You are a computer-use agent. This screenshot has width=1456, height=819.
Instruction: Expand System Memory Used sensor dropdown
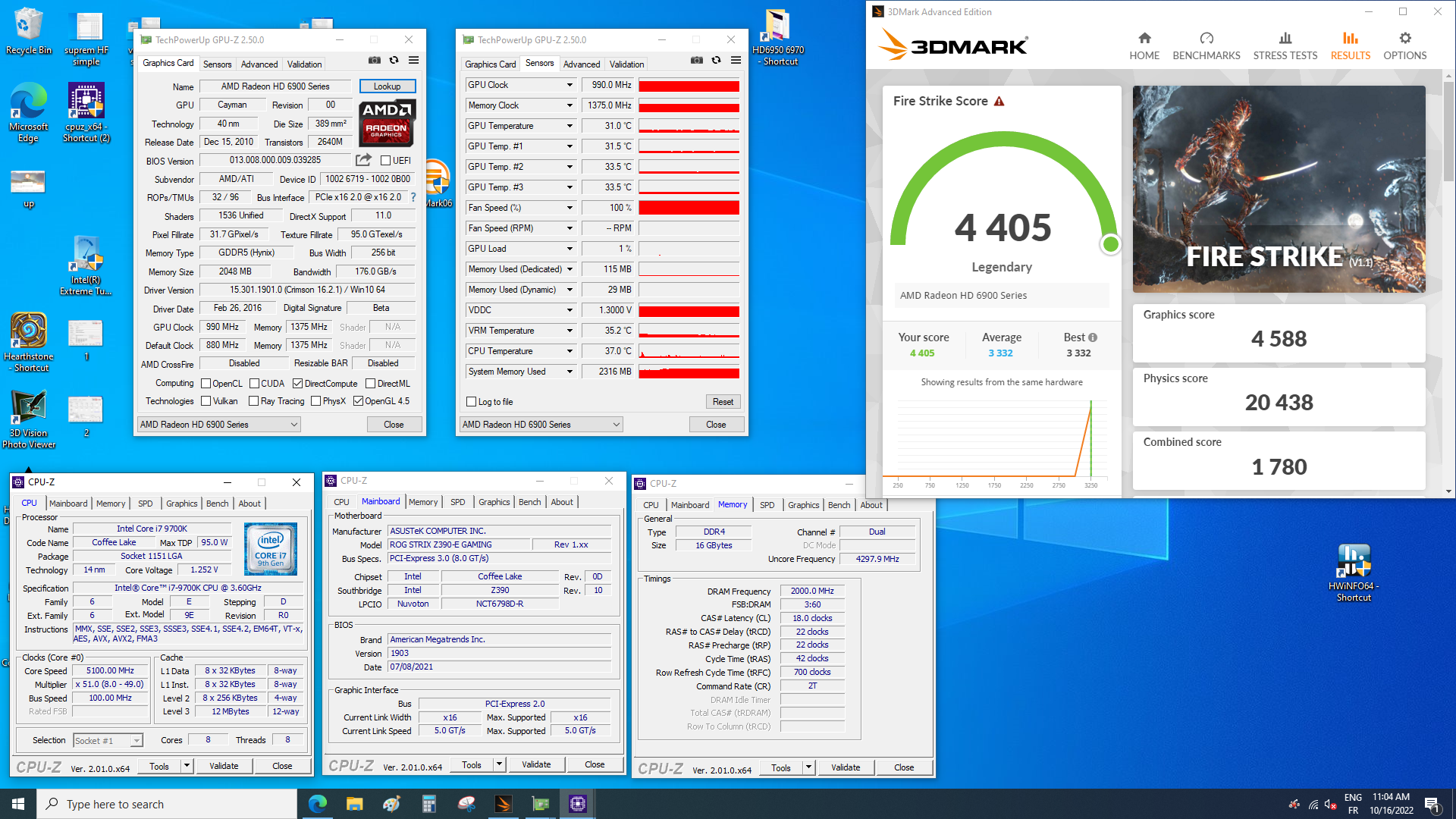tap(570, 372)
